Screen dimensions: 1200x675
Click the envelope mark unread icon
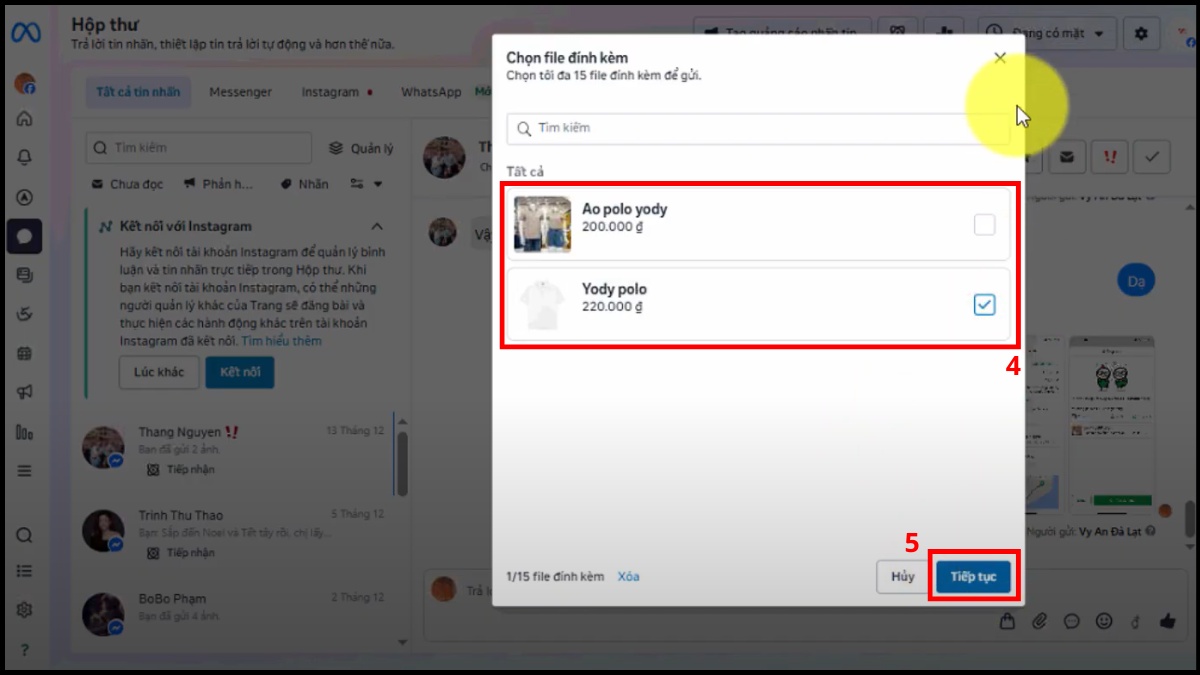pyautogui.click(x=1067, y=157)
